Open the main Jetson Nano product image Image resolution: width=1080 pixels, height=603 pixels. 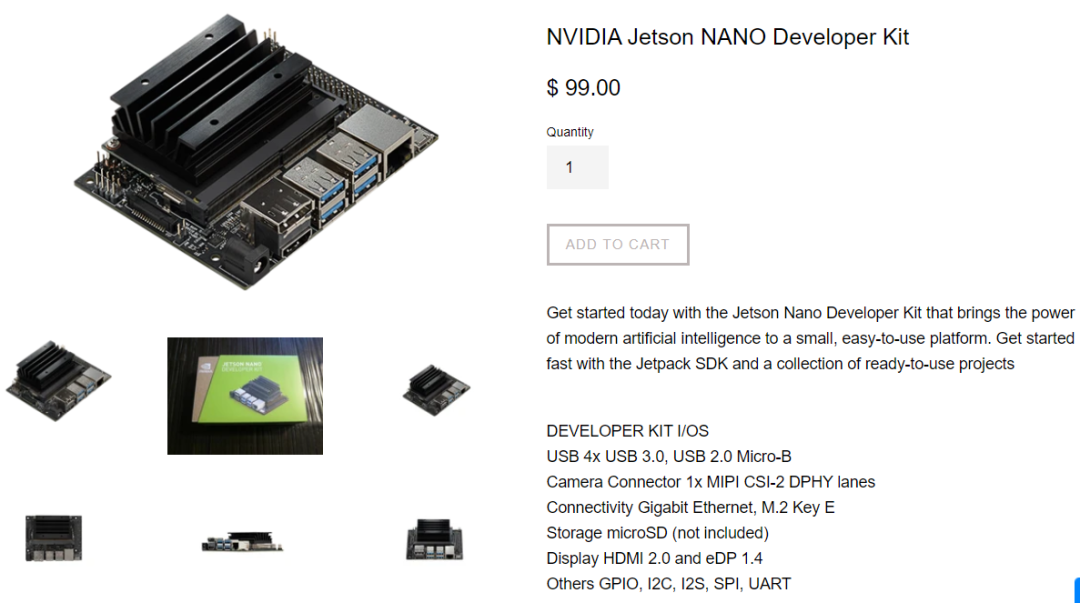tap(256, 152)
